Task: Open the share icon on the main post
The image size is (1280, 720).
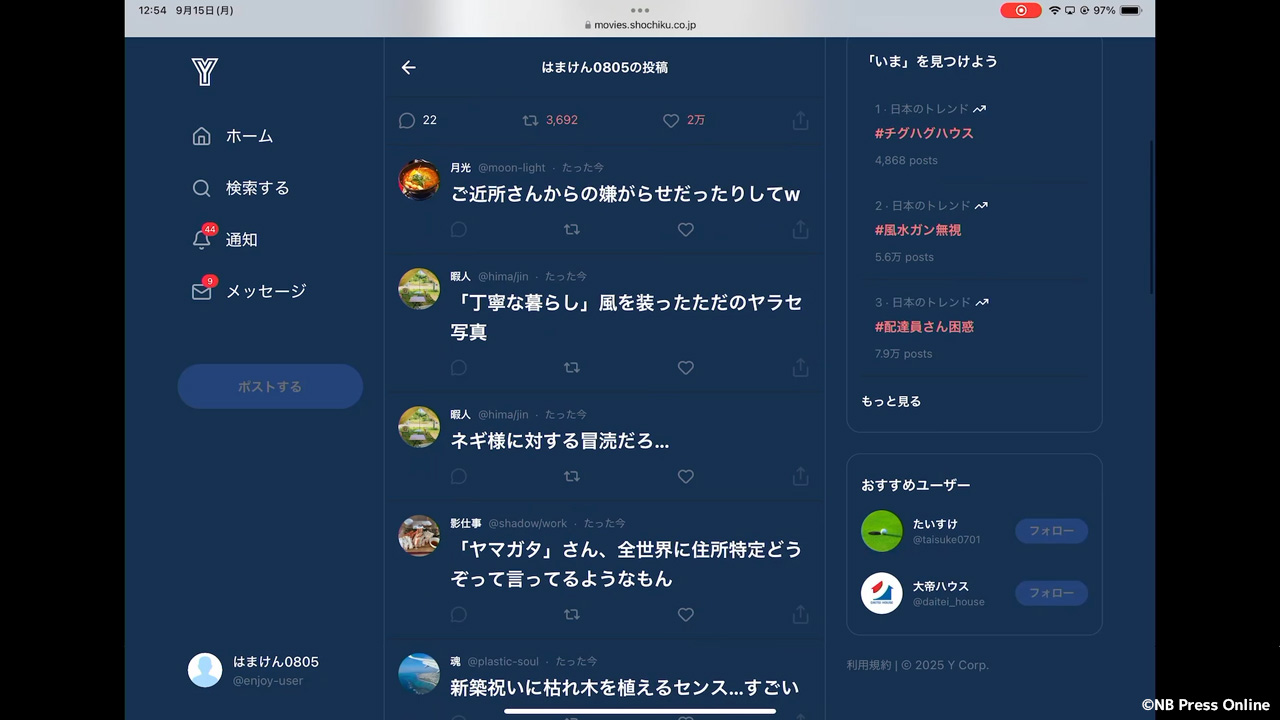Action: pyautogui.click(x=800, y=121)
